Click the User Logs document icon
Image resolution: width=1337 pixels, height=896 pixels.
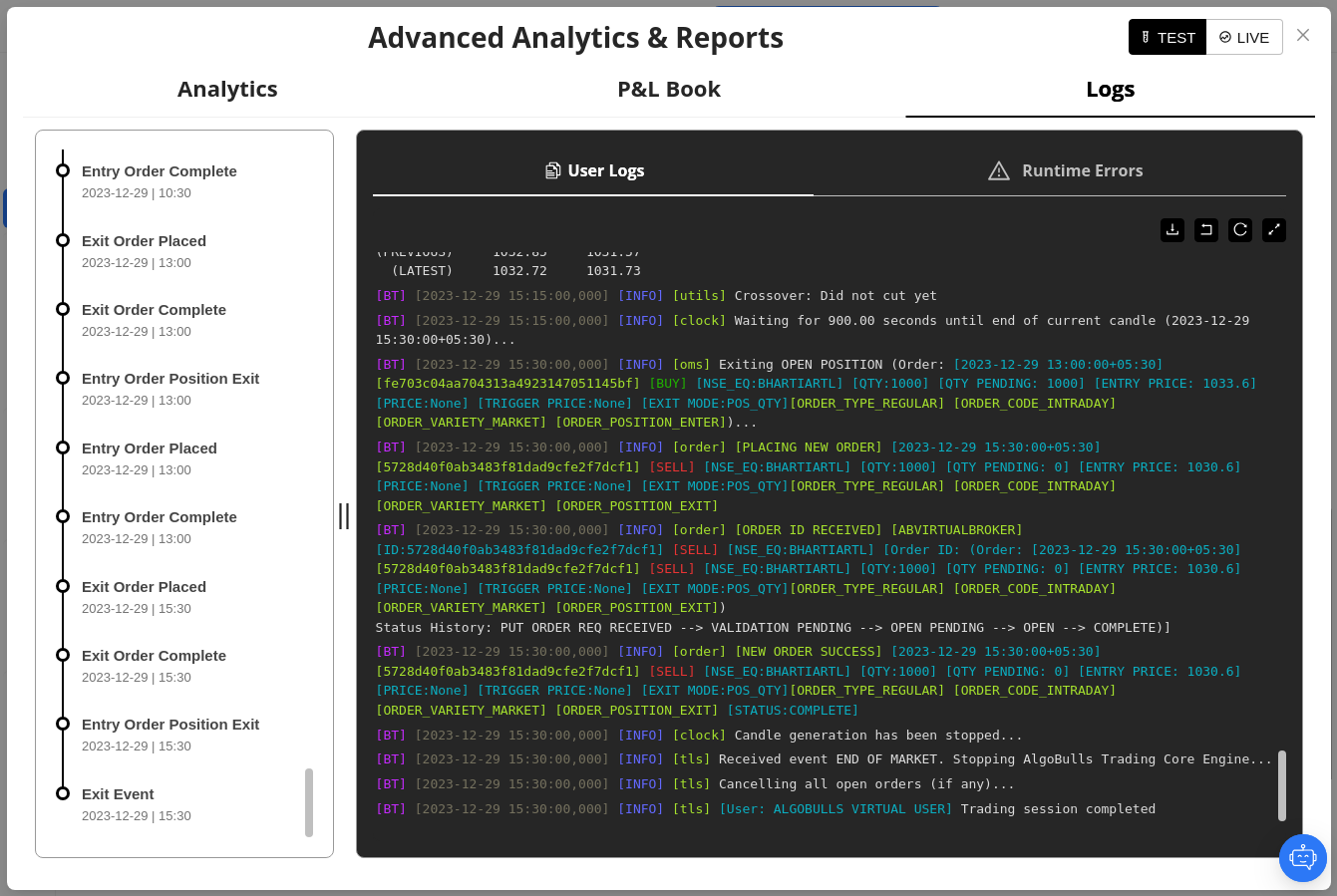[x=552, y=171]
